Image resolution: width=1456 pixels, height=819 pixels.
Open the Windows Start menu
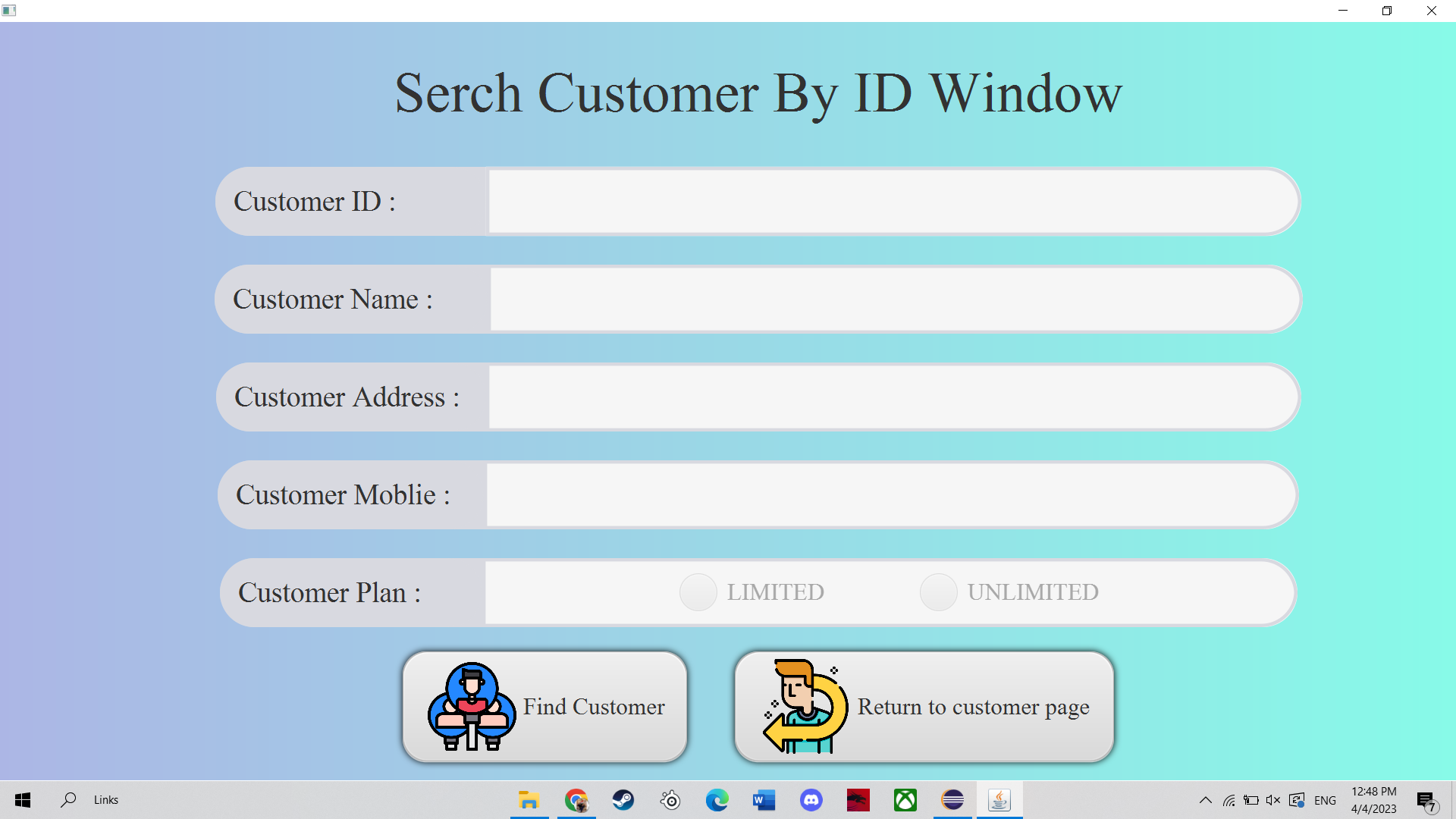point(23,800)
